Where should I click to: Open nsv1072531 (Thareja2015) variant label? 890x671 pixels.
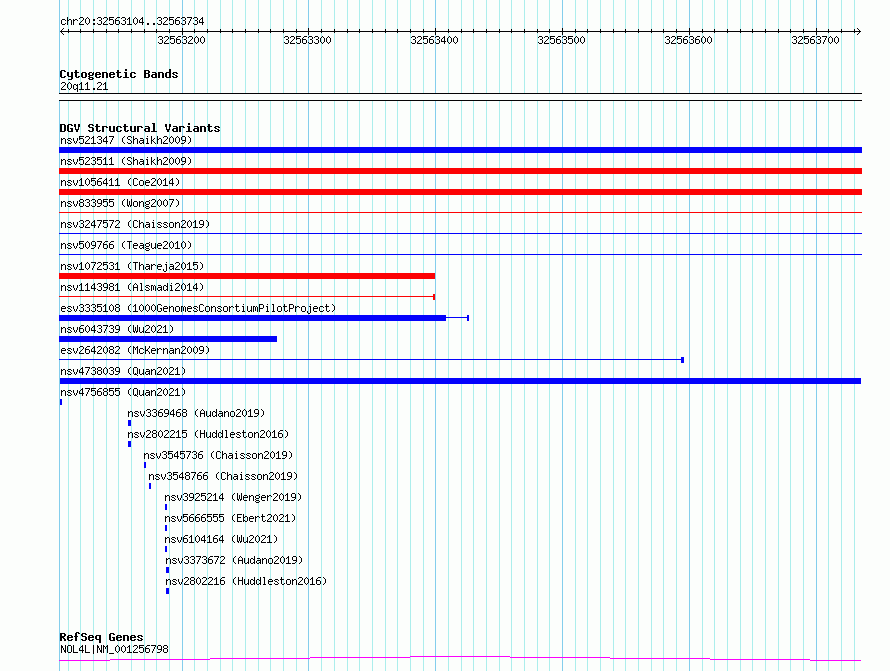(x=132, y=266)
